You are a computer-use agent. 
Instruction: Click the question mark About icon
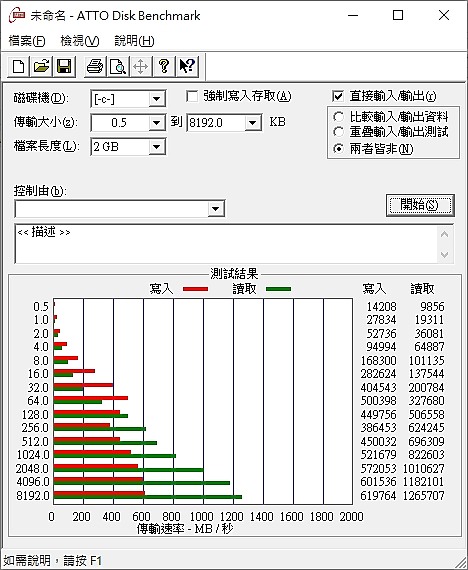(164, 67)
